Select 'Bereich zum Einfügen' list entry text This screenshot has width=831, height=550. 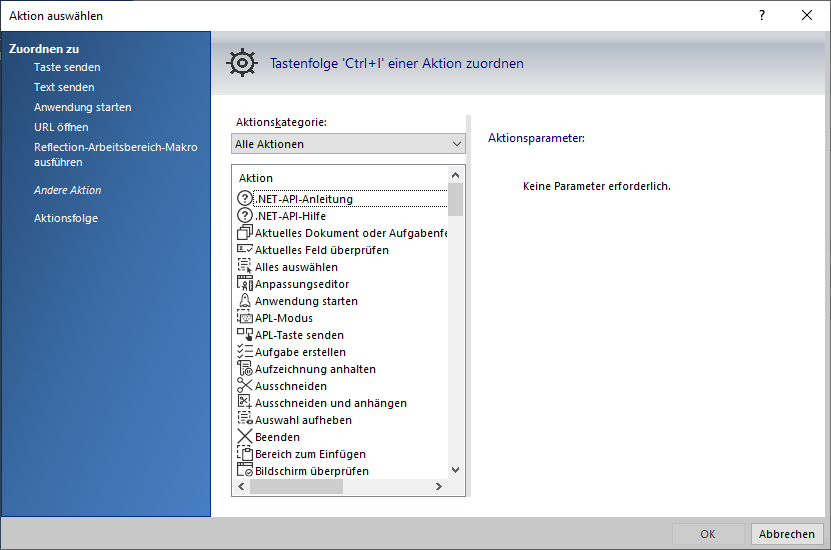(310, 454)
